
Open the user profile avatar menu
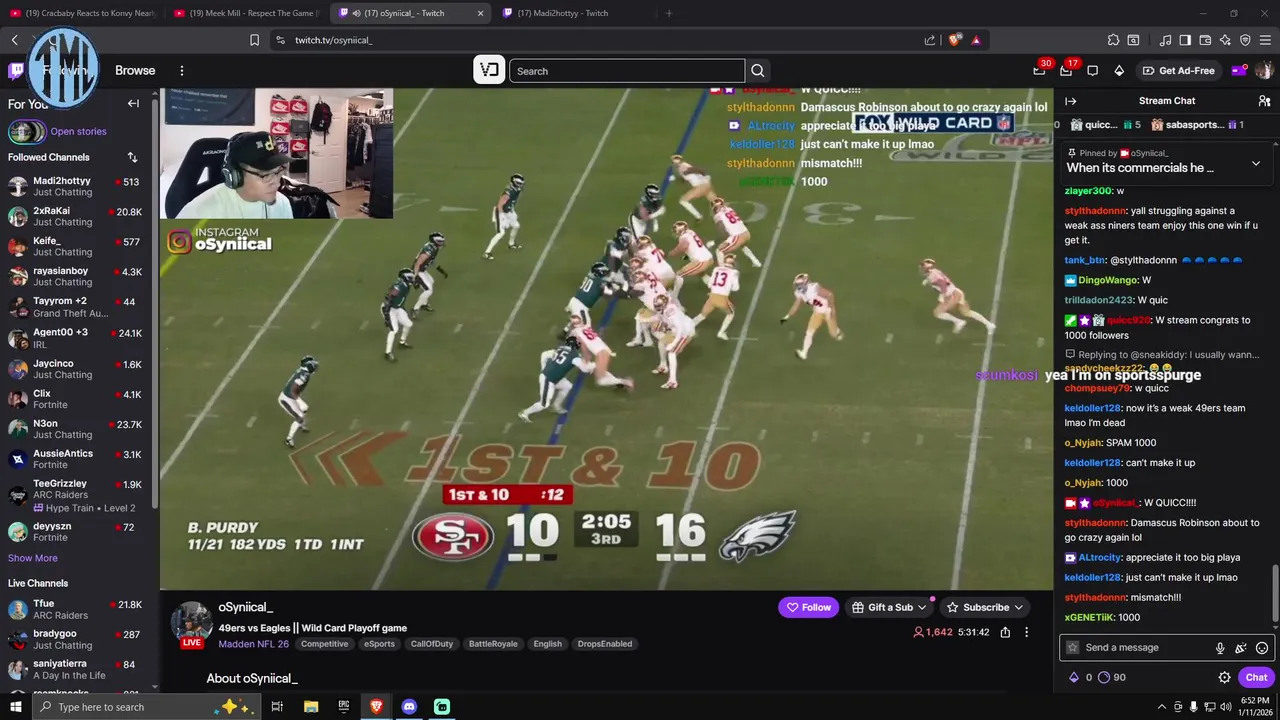pos(1264,71)
